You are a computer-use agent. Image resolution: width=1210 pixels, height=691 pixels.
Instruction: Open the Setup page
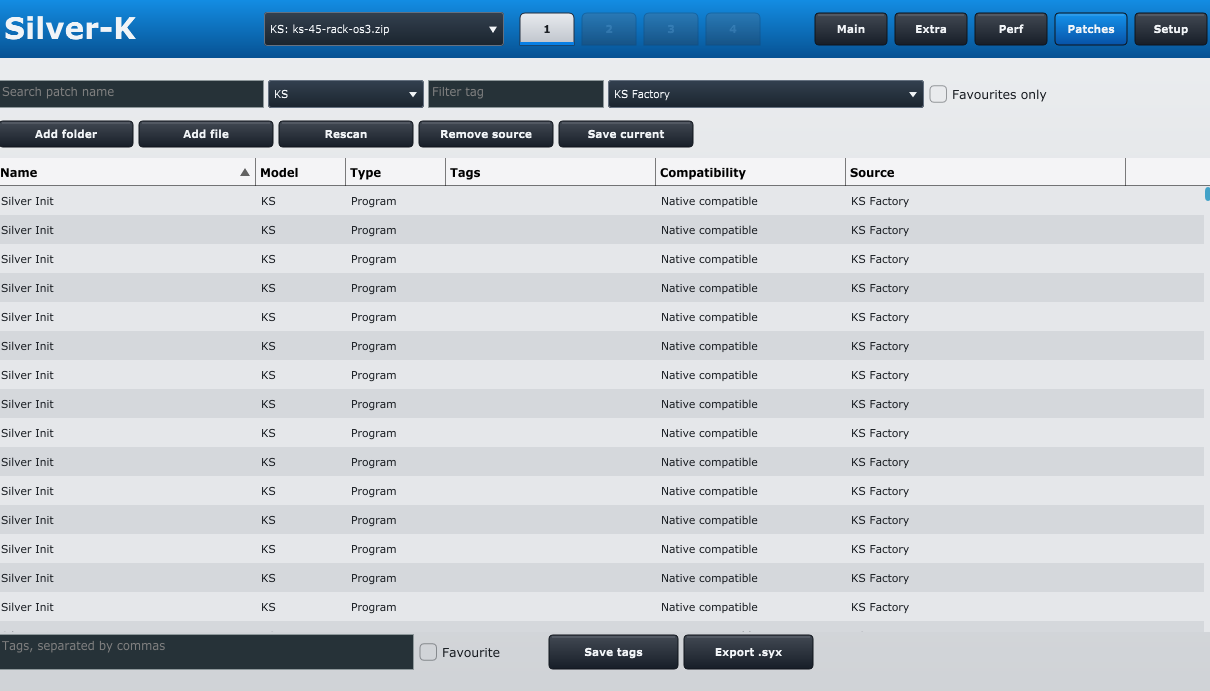(1171, 29)
